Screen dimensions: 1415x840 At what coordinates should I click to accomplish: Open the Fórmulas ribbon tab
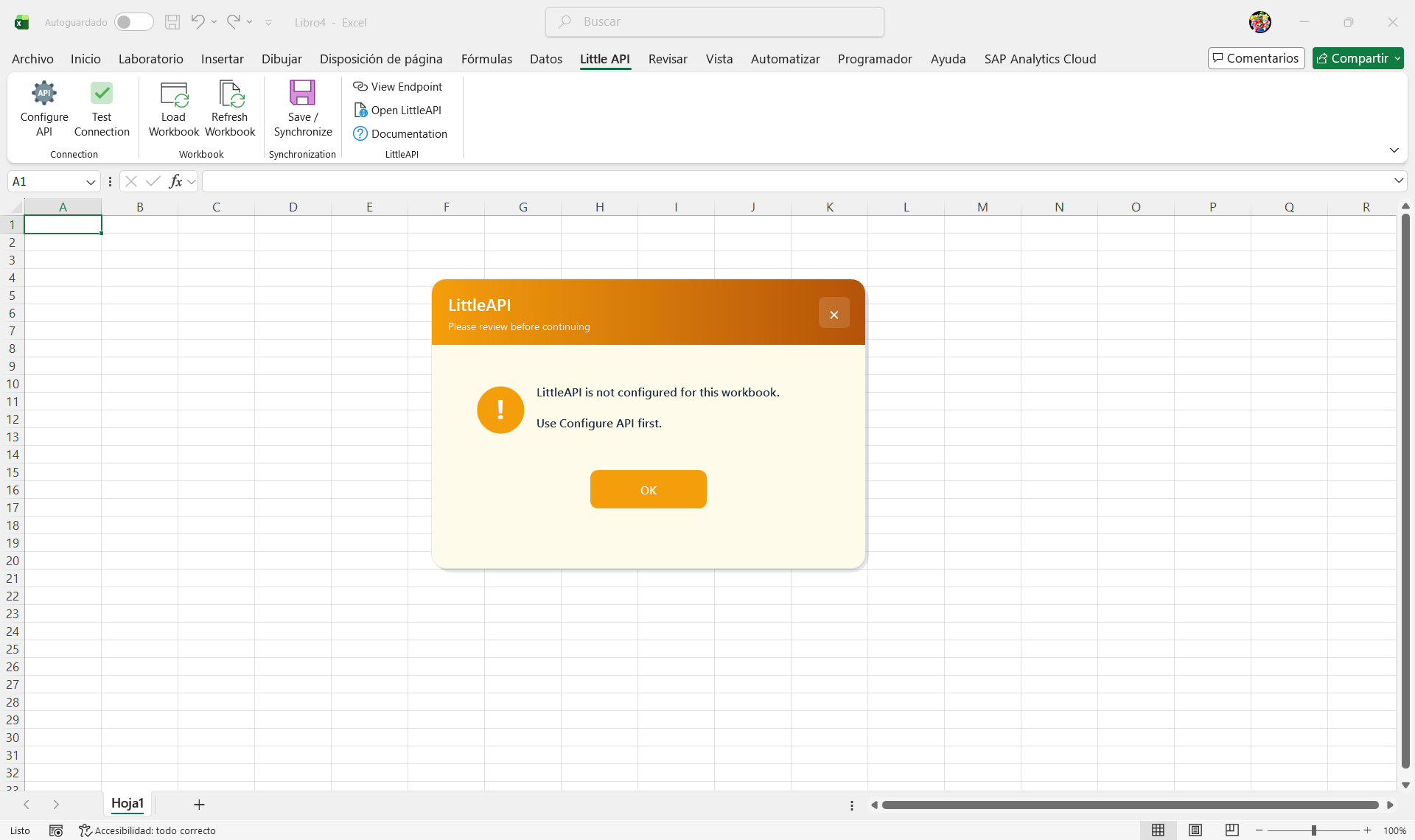[486, 59]
